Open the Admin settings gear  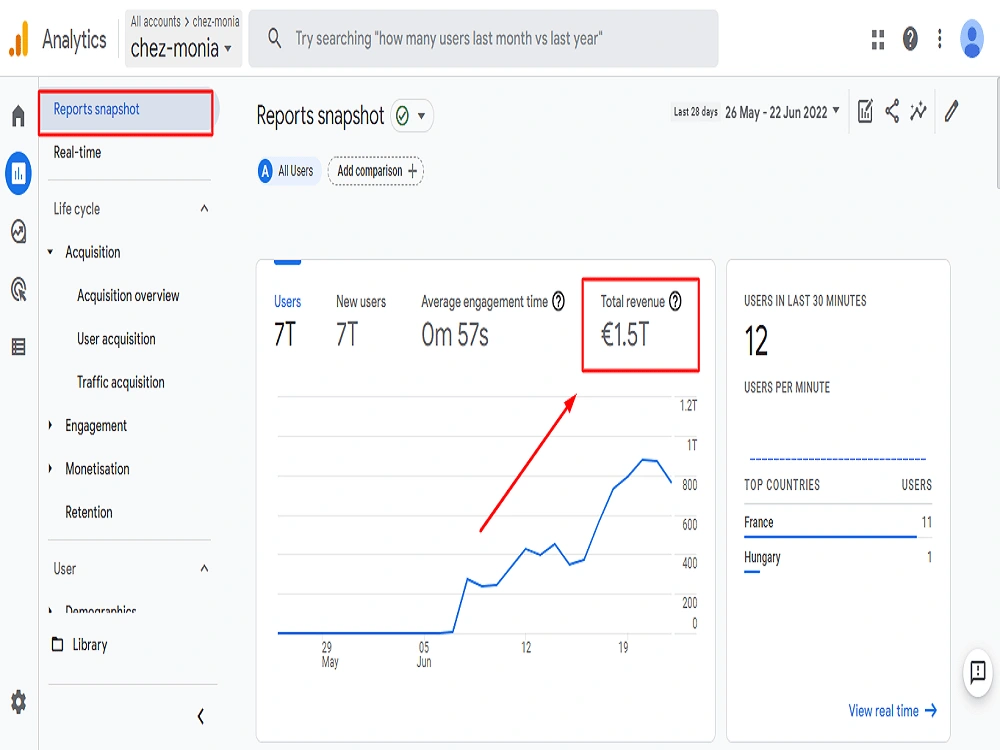(x=16, y=703)
